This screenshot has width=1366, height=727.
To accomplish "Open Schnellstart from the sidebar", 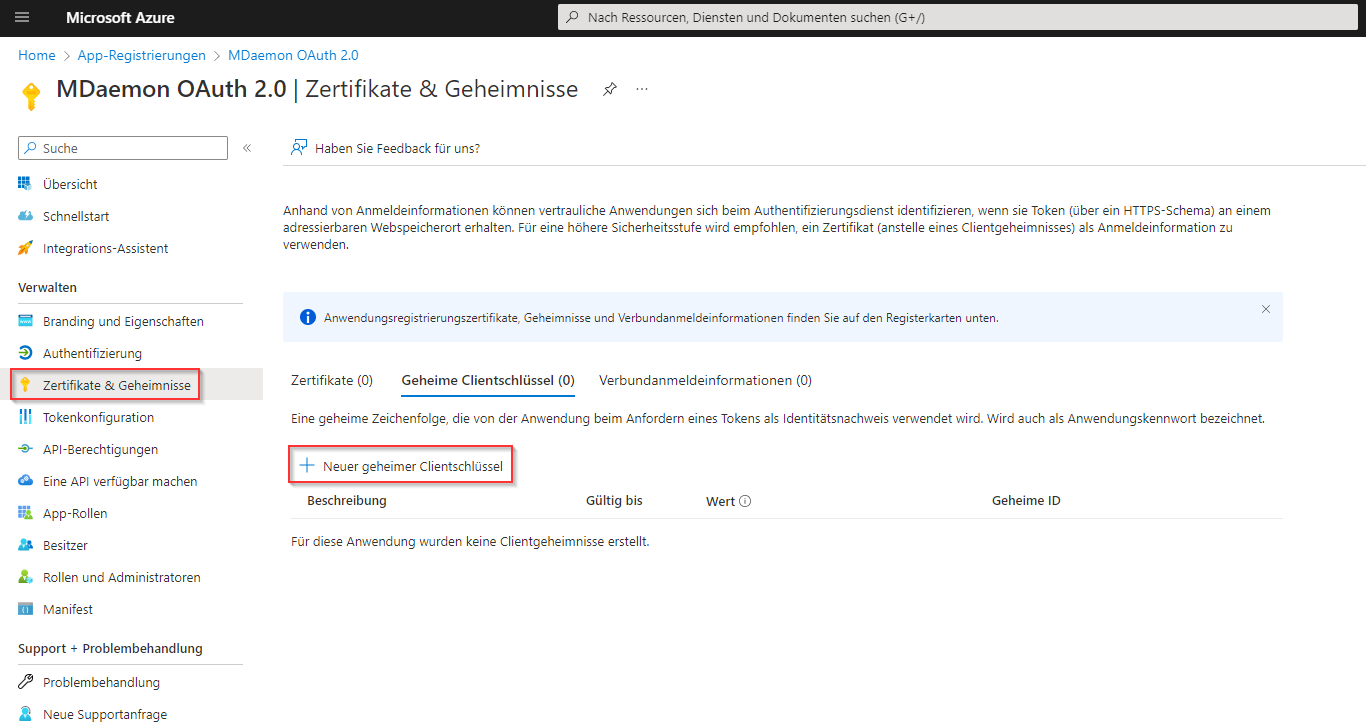I will coord(76,216).
